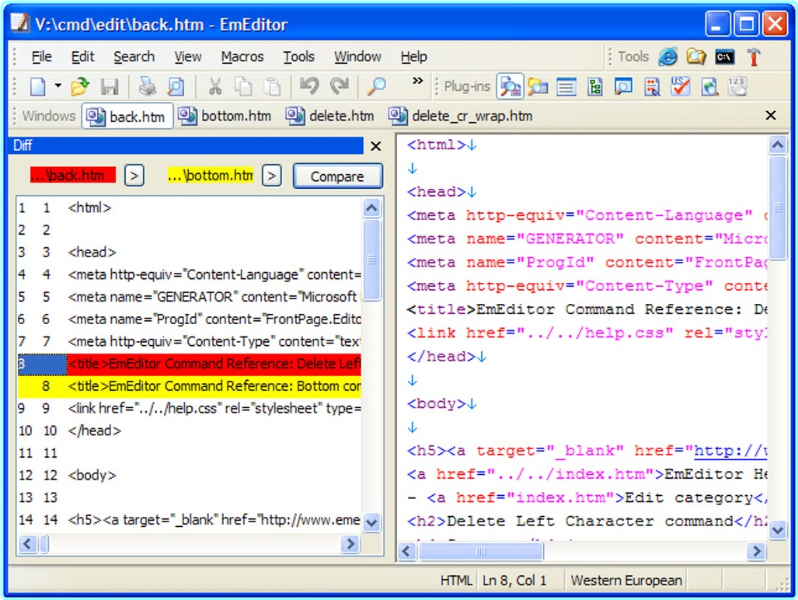Switch to the bottom.htm tab
The width and height of the screenshot is (798, 600).
click(224, 116)
